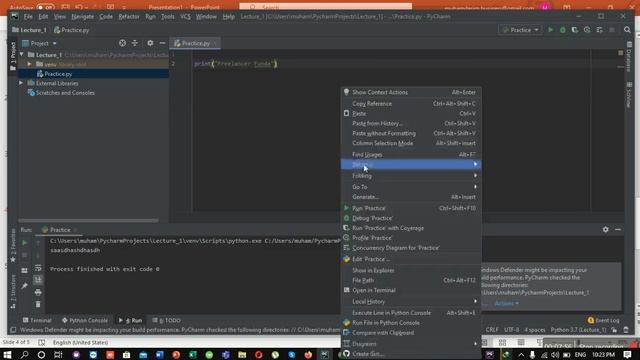Image resolution: width=640 pixels, height=360 pixels.
Task: Rerun Practice in Run tool window
Action: point(24,243)
